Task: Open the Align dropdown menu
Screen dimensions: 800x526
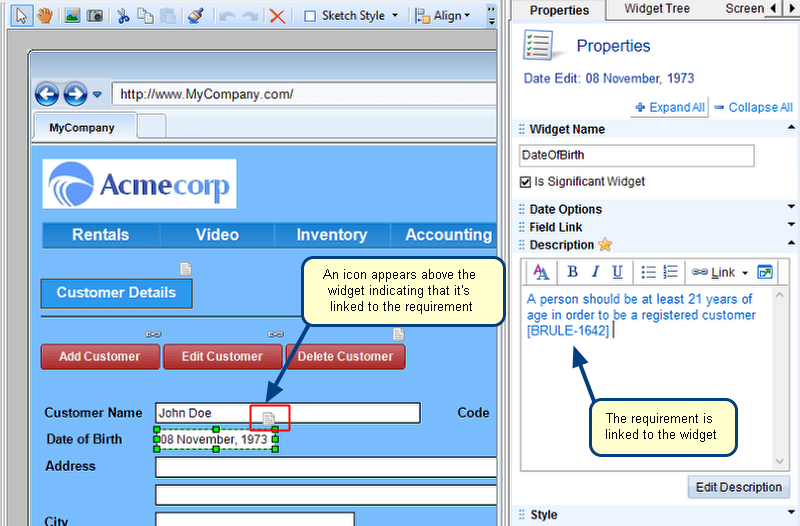Action: pyautogui.click(x=443, y=16)
